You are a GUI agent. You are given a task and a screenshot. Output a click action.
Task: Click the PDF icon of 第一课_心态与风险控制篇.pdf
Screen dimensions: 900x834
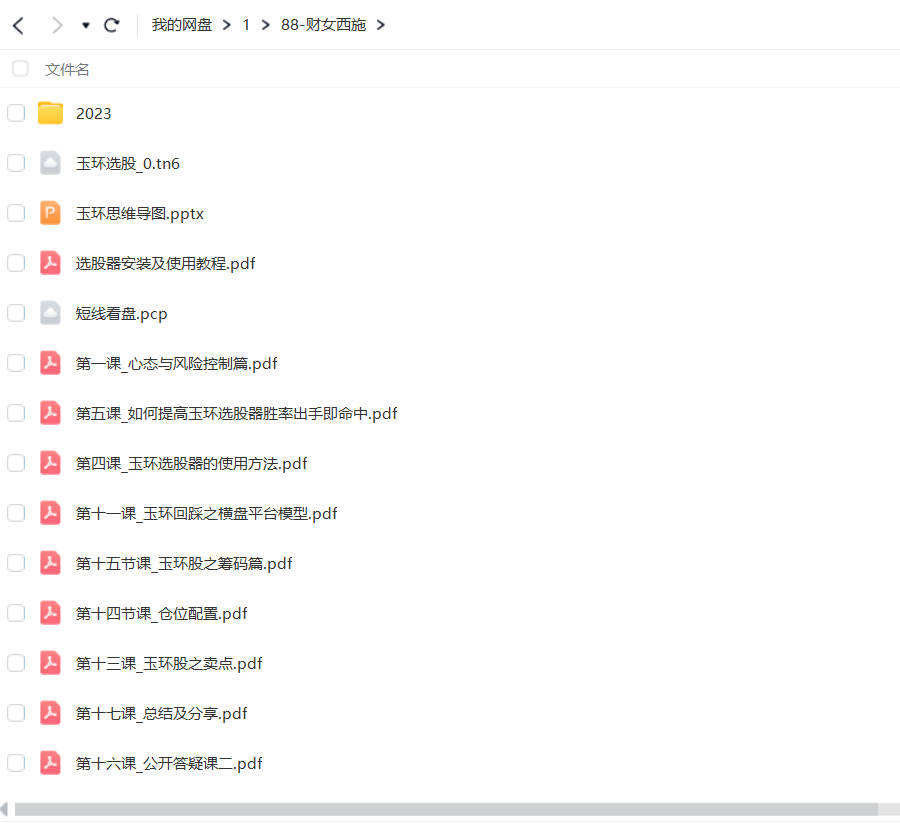click(51, 363)
